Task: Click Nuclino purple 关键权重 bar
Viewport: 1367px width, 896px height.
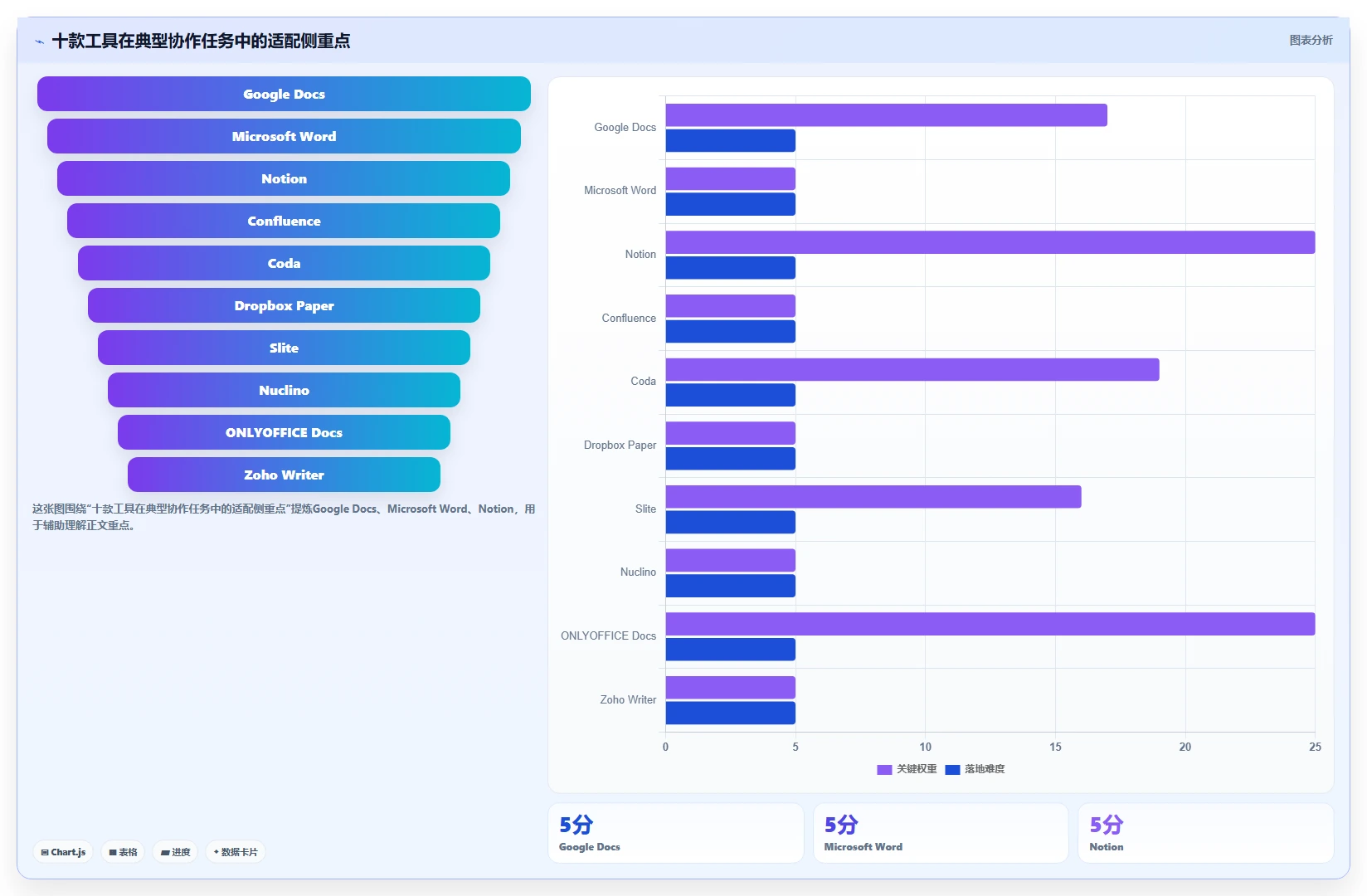Action: pyautogui.click(x=730, y=560)
